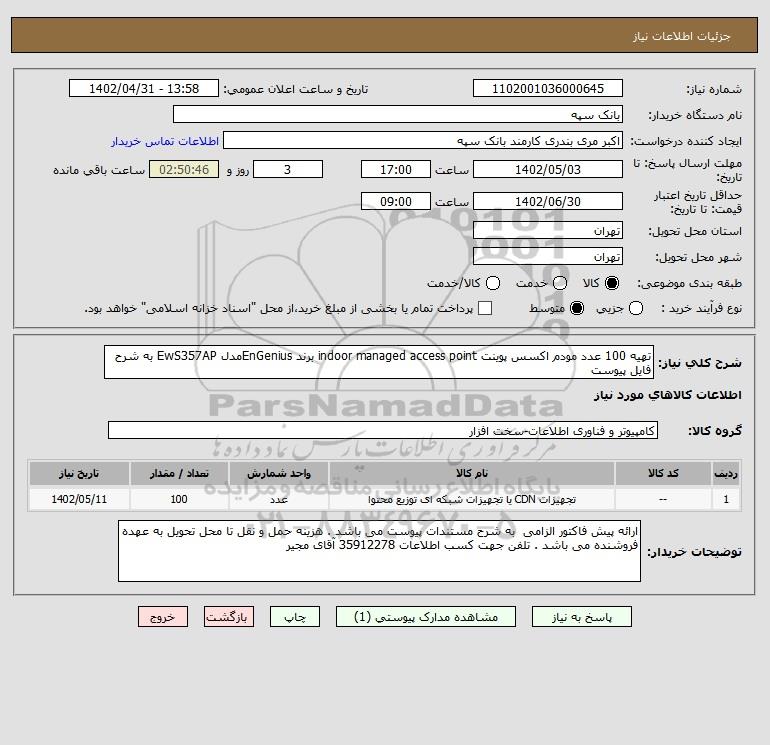
Task: Click the کد کالا cell showing --
Action: tap(663, 499)
